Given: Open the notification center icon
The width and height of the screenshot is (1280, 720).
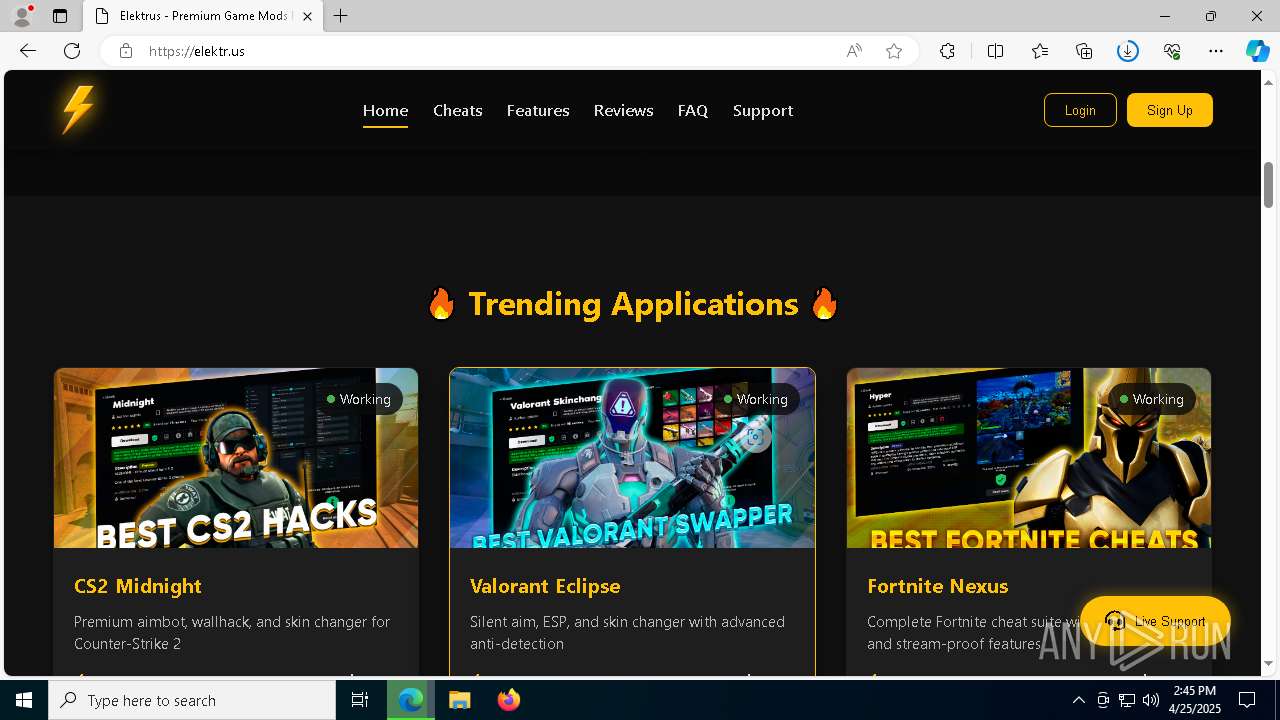Looking at the screenshot, I should tap(1247, 700).
